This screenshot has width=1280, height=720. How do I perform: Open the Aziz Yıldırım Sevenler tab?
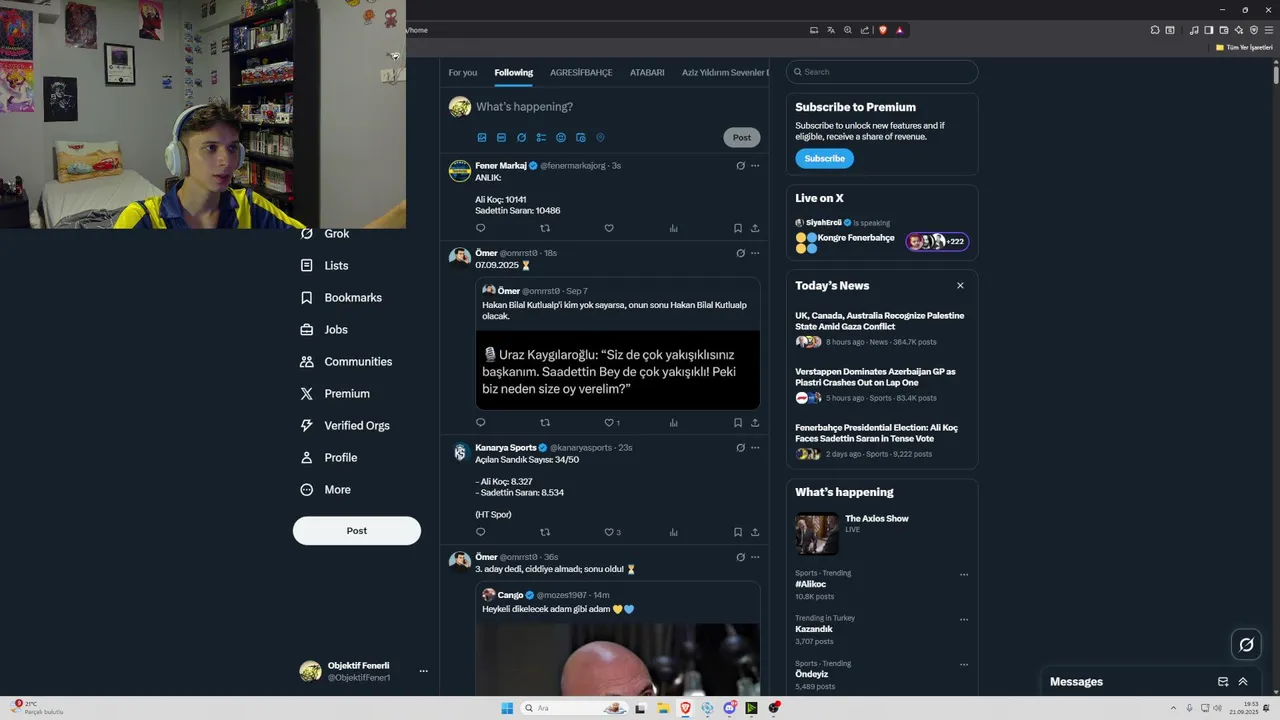pos(725,73)
